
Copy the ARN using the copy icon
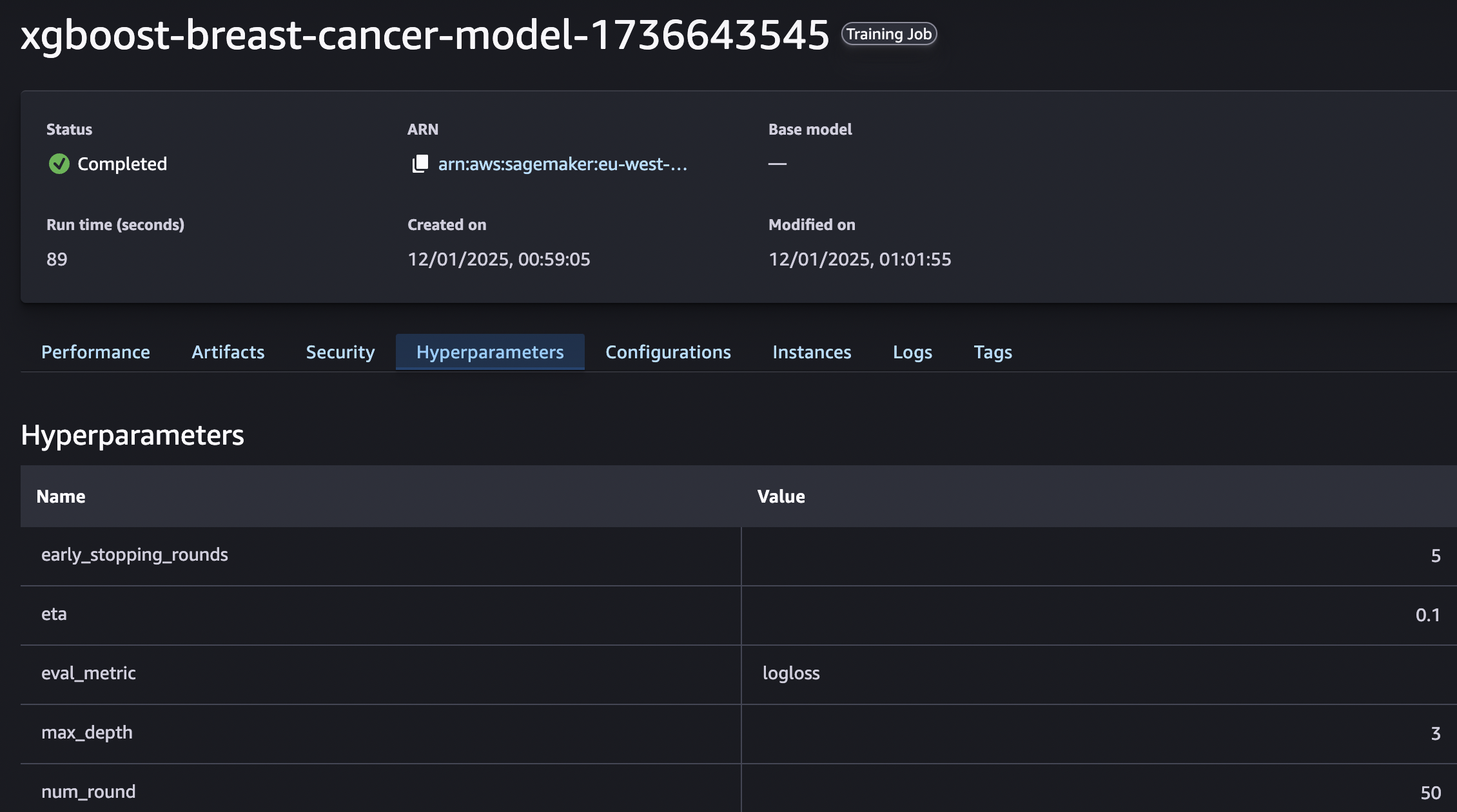pyautogui.click(x=420, y=164)
